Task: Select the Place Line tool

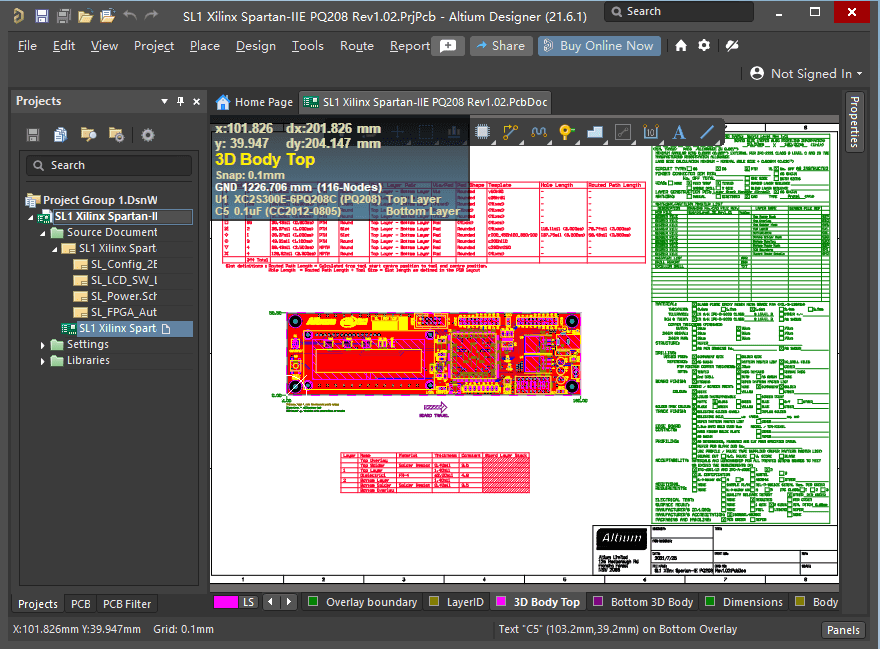Action: [x=707, y=132]
